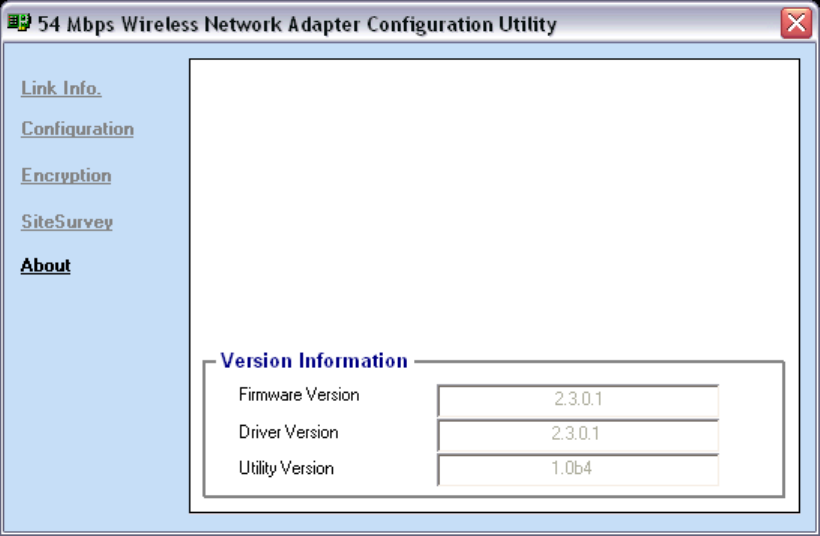Open the Link Info. page
The image size is (820, 536).
tap(61, 88)
